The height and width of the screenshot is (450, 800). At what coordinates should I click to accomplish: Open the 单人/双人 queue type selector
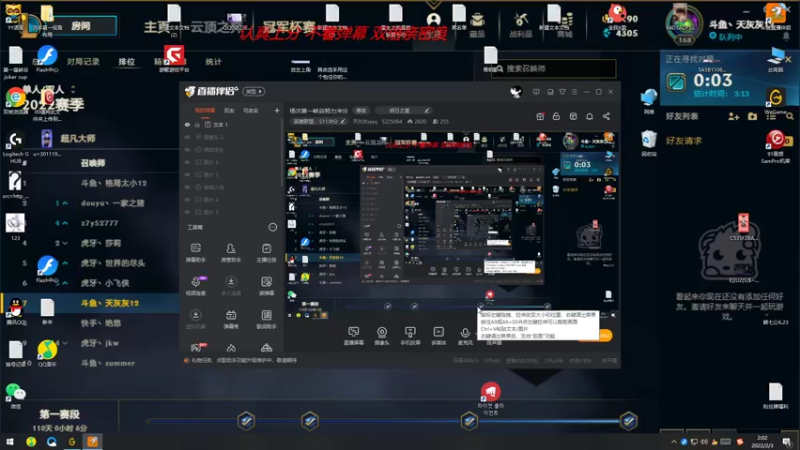click(x=49, y=89)
